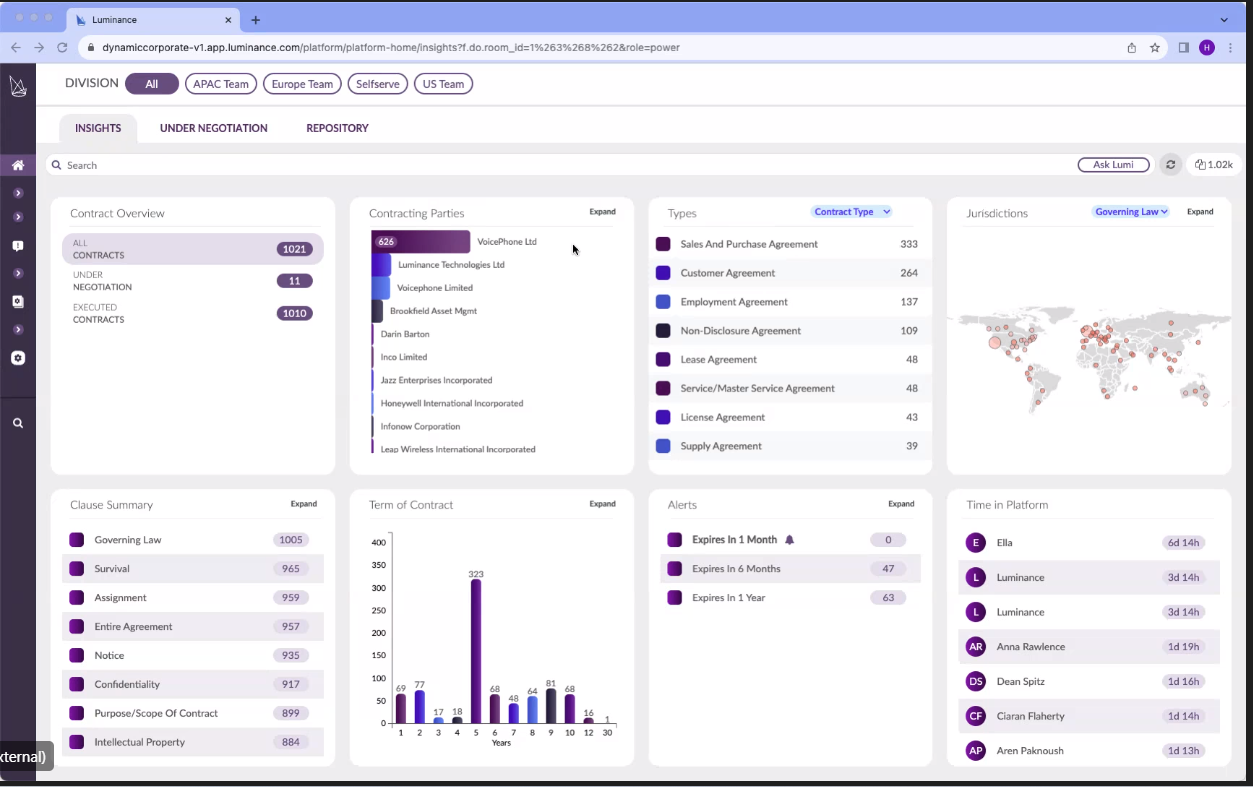Open the gear-document icon in the sidebar
Viewport: 1253px width, 787px height.
pyautogui.click(x=18, y=302)
